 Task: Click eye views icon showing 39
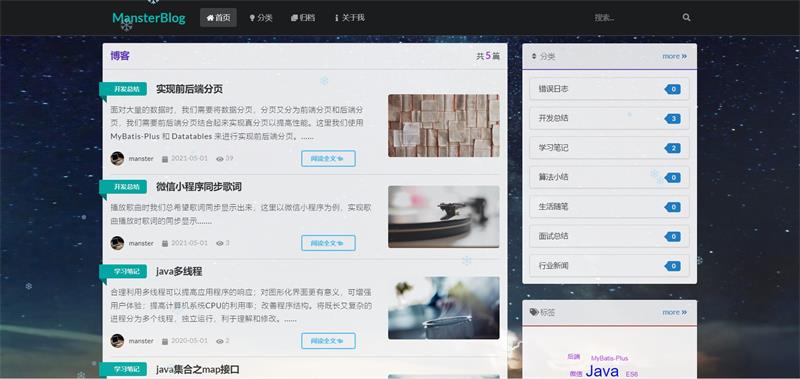pyautogui.click(x=220, y=159)
